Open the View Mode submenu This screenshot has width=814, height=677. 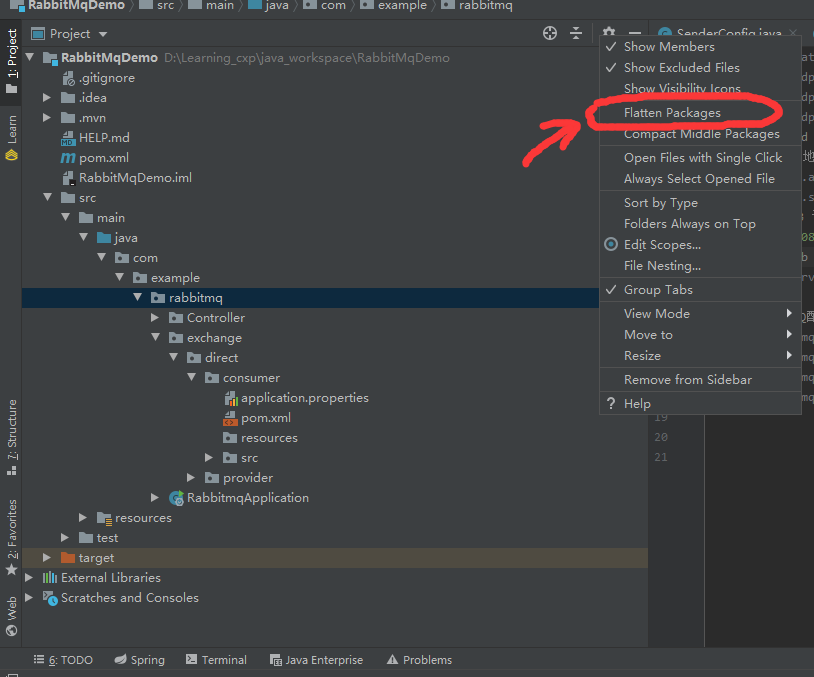coord(700,314)
